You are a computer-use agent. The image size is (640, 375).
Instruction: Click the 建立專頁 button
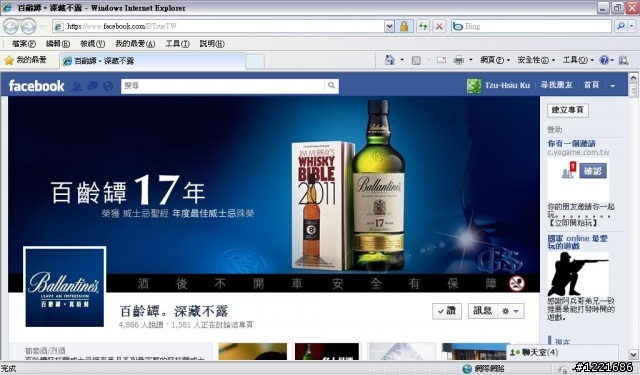(568, 110)
